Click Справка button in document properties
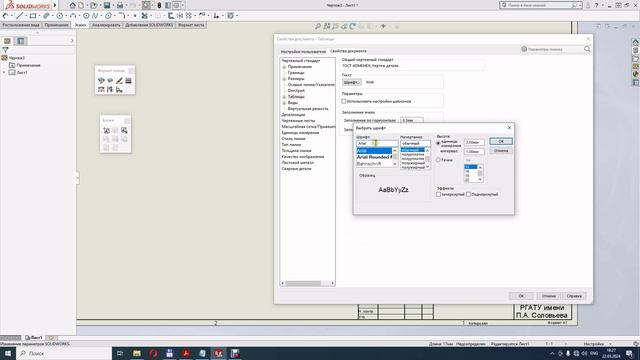Screen dimensions: 640x360 [574, 296]
